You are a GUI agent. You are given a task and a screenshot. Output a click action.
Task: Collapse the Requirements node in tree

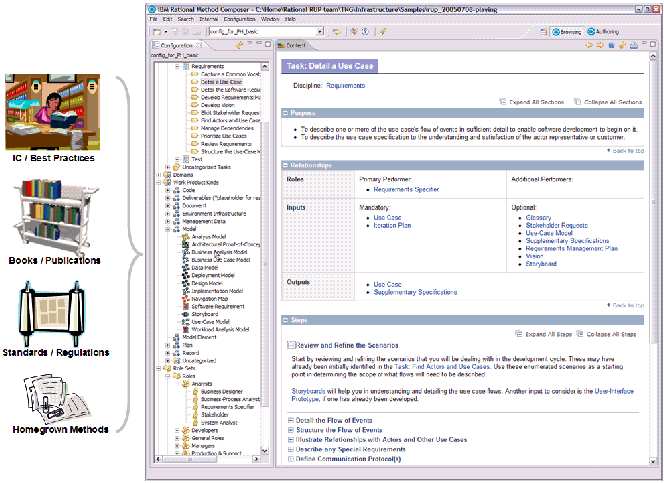177,66
